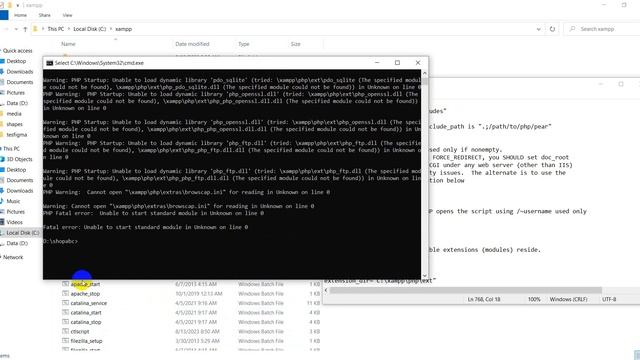Viewport: 640px width, 360px height.
Task: Select the apache_stop batch file
Action: (85, 294)
